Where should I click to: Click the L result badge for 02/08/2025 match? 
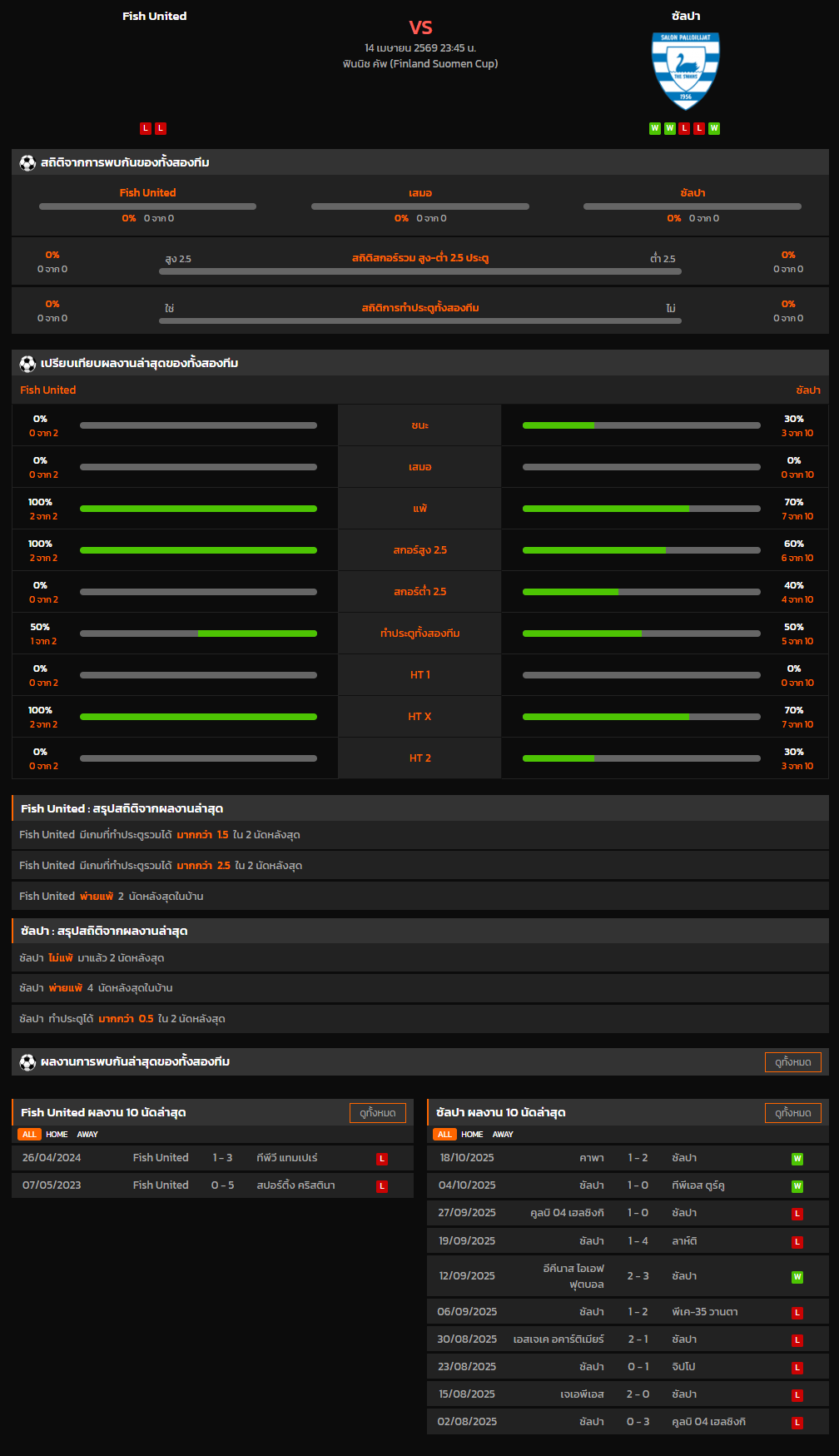pyautogui.click(x=797, y=1422)
